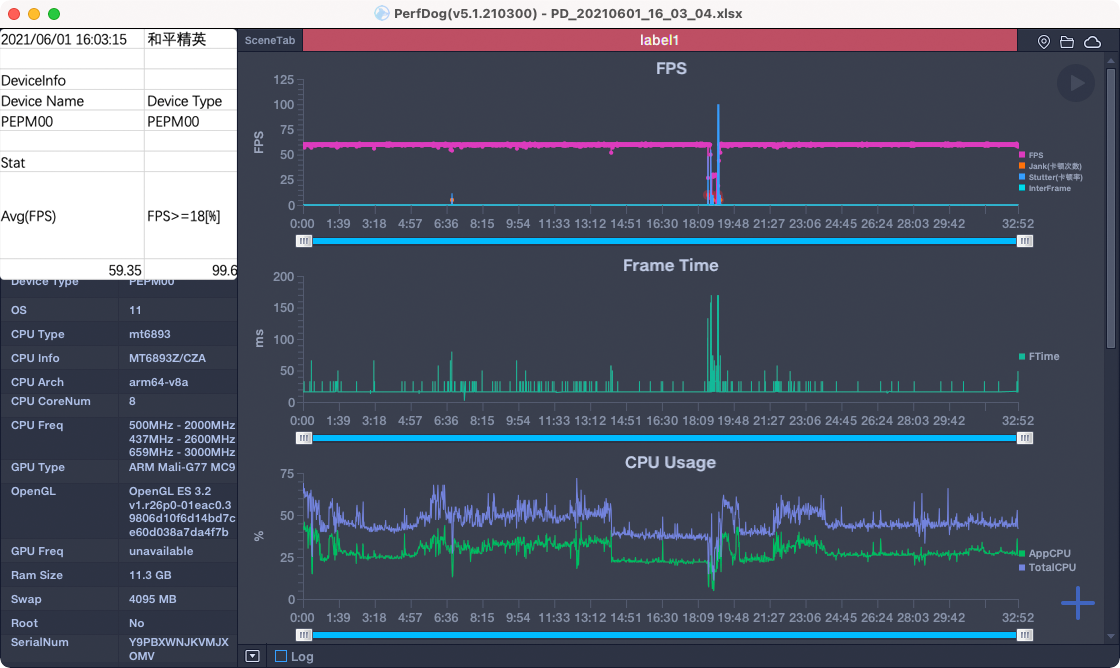Click the scrollbar up arrow
The width and height of the screenshot is (1120, 668).
[x=1111, y=60]
